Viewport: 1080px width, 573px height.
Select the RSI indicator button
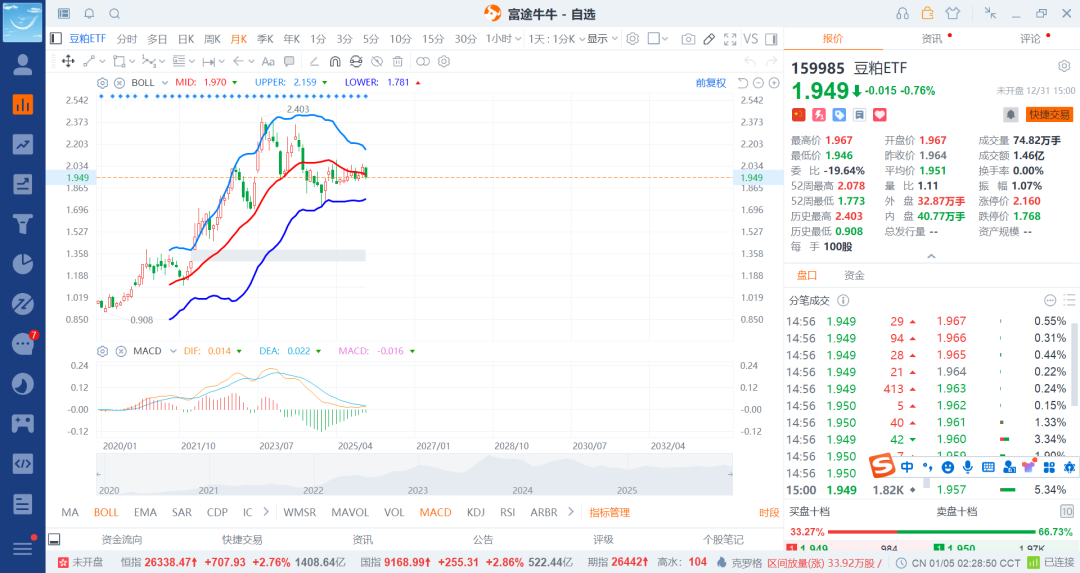tap(508, 512)
